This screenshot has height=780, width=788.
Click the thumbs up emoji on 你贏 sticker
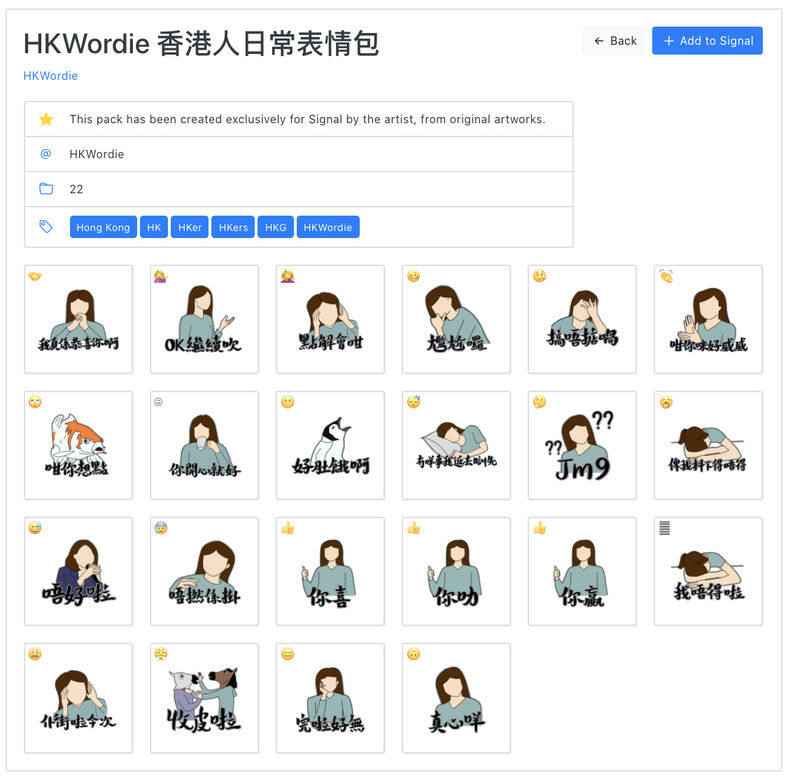point(540,528)
